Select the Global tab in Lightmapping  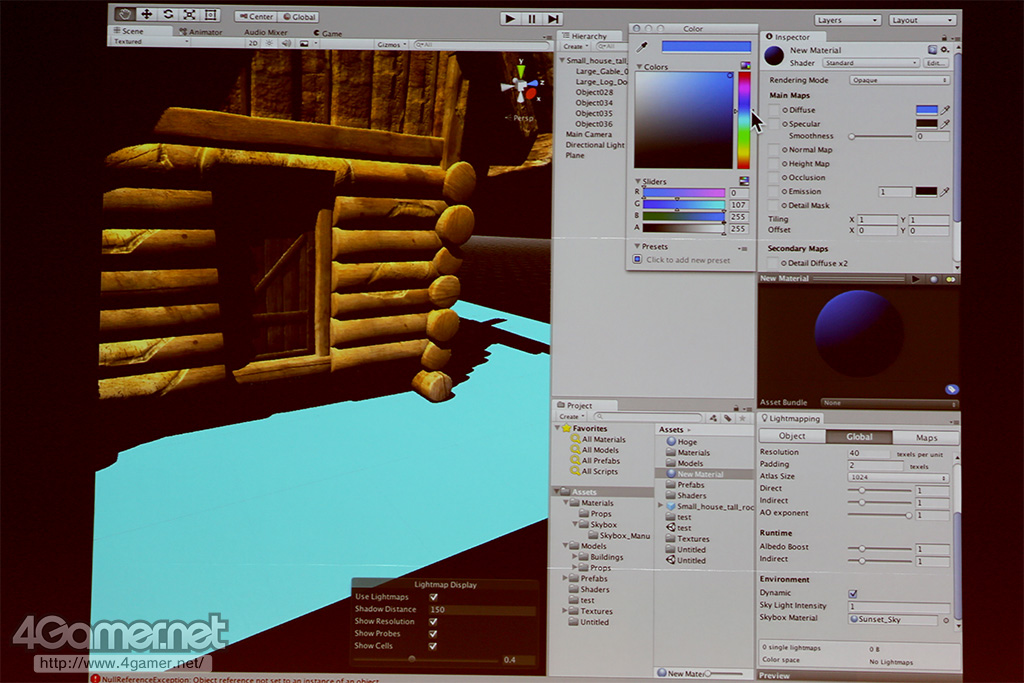pyautogui.click(x=859, y=437)
